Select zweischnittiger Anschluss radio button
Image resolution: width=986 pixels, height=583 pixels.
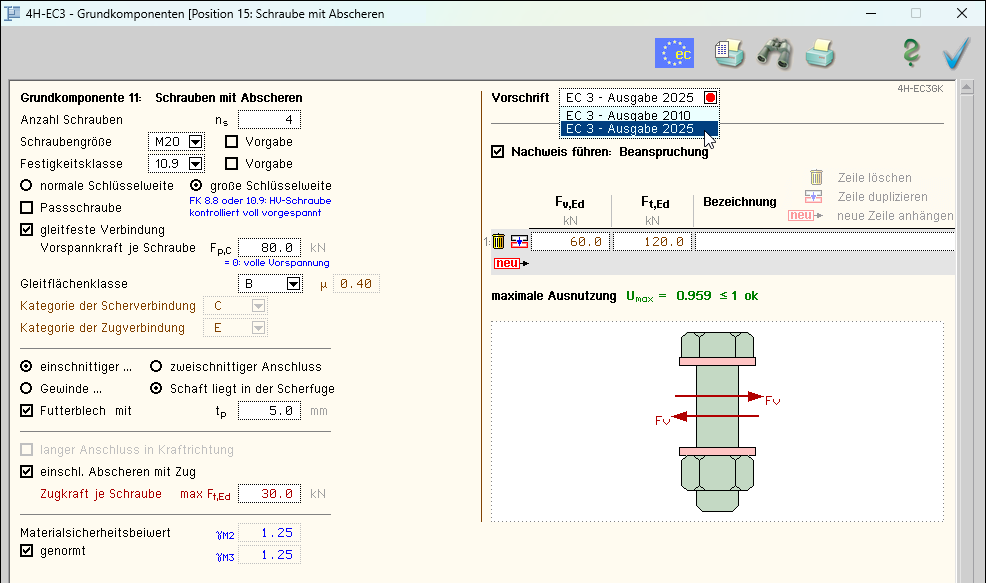click(x=156, y=367)
